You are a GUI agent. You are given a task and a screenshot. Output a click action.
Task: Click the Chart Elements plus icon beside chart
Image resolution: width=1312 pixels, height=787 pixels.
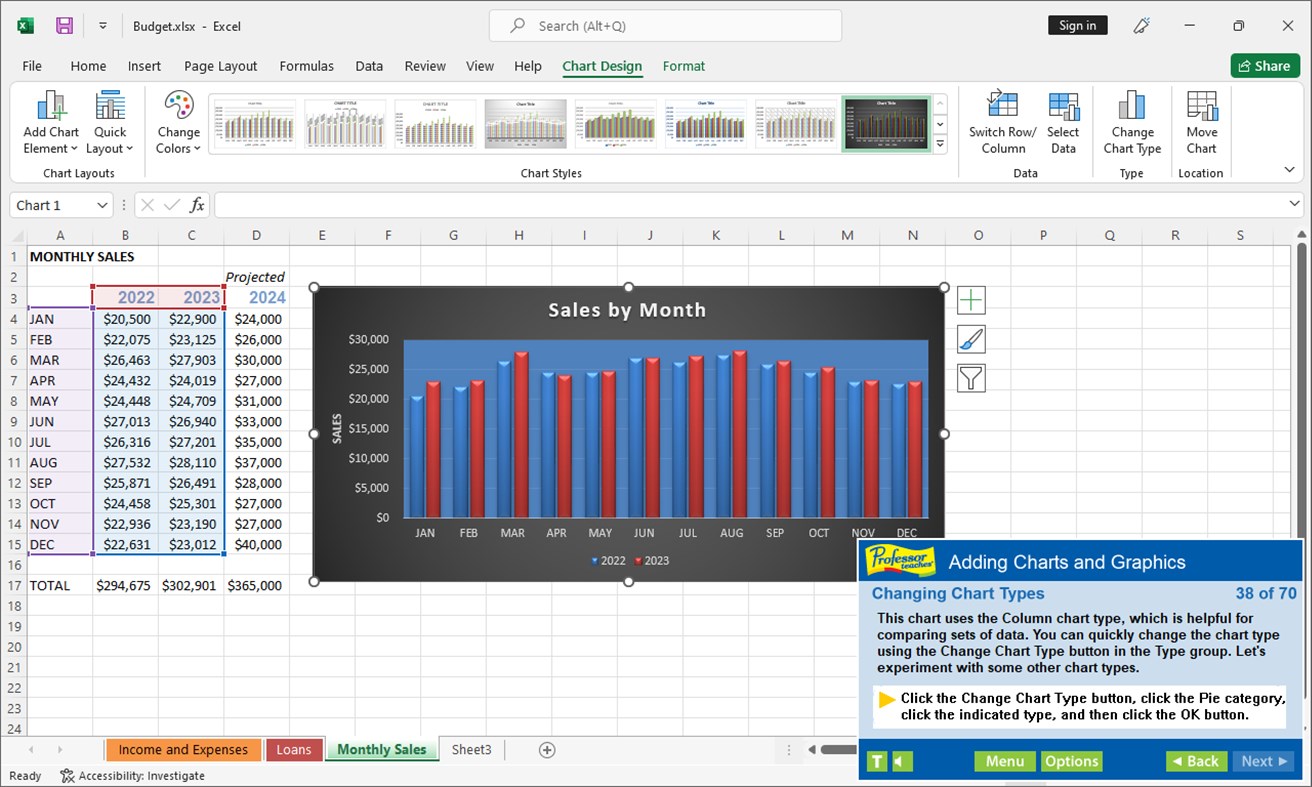coord(970,299)
